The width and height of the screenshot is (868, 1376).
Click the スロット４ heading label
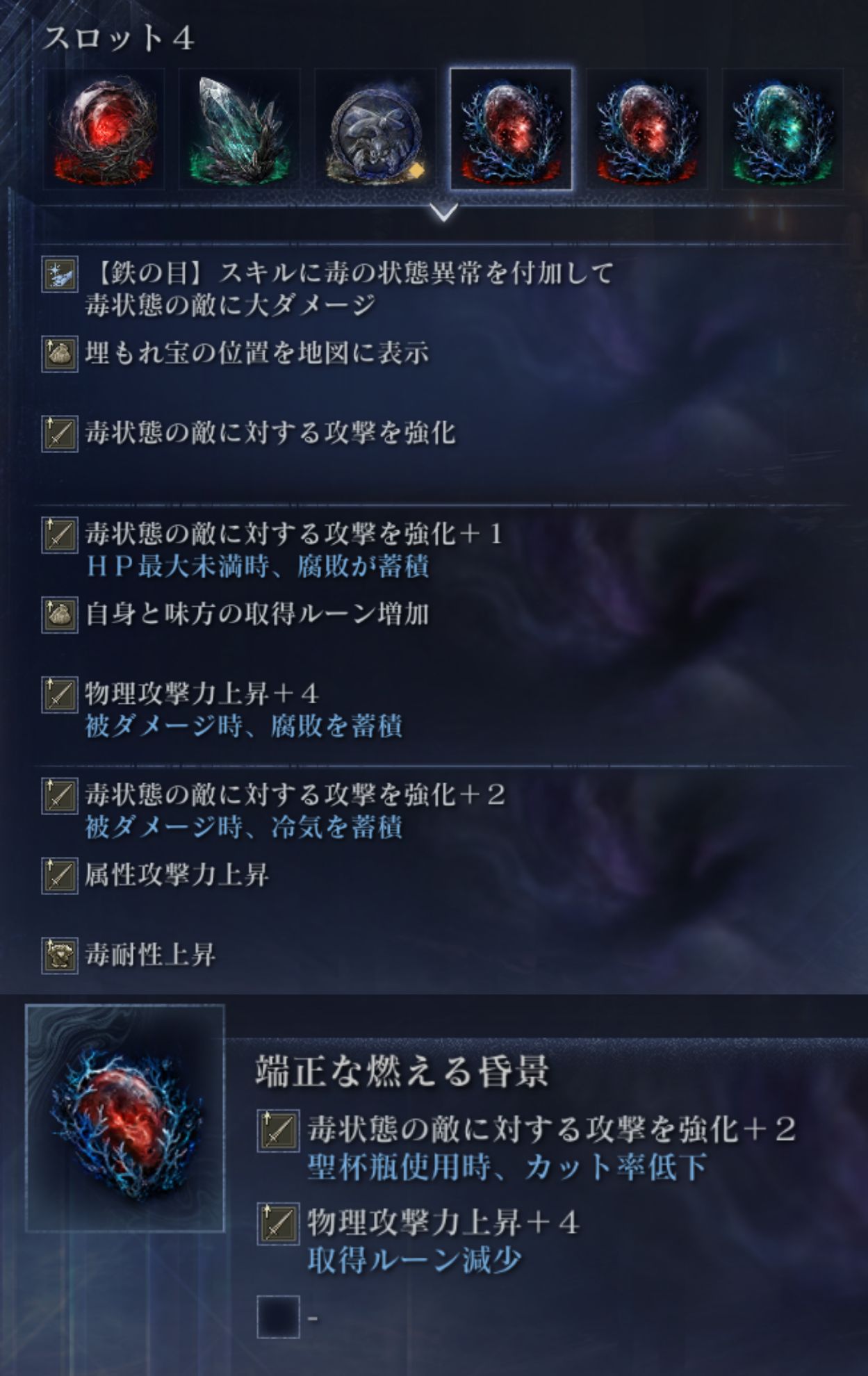(119, 38)
